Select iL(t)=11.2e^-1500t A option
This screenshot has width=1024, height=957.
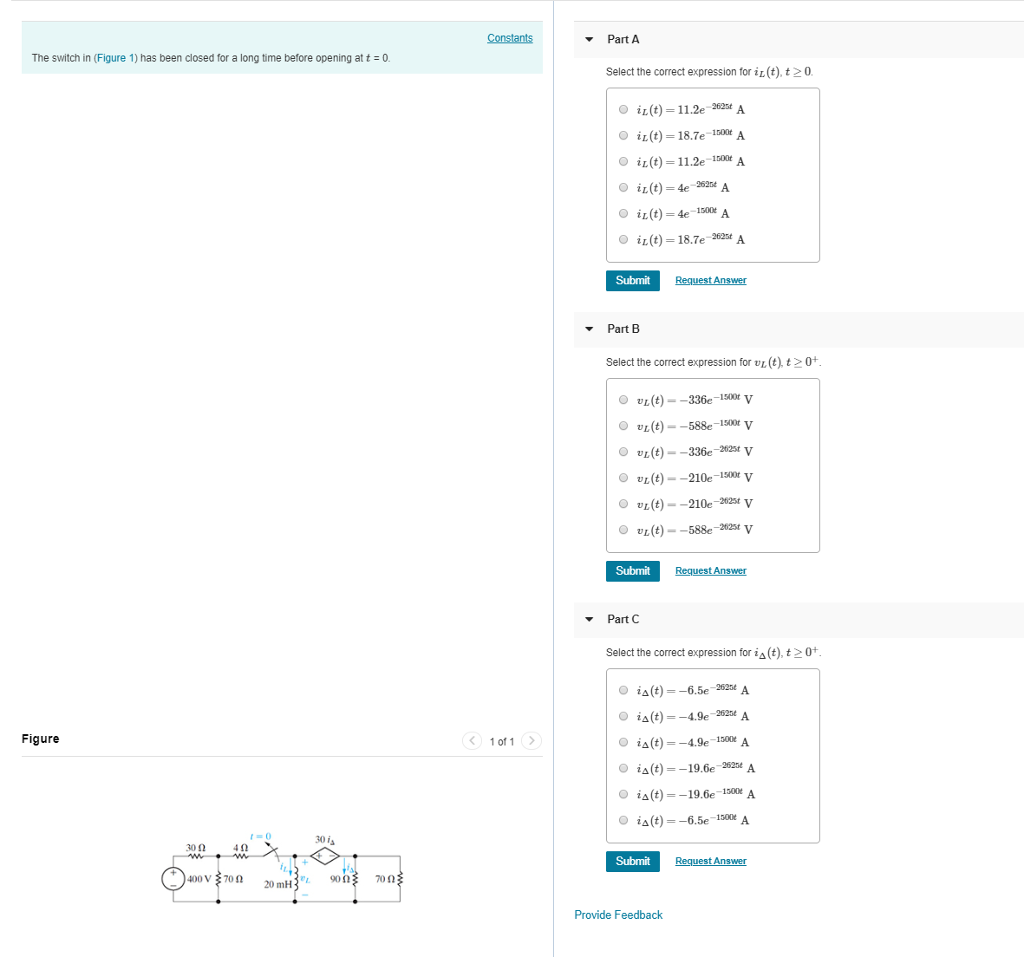pyautogui.click(x=623, y=161)
